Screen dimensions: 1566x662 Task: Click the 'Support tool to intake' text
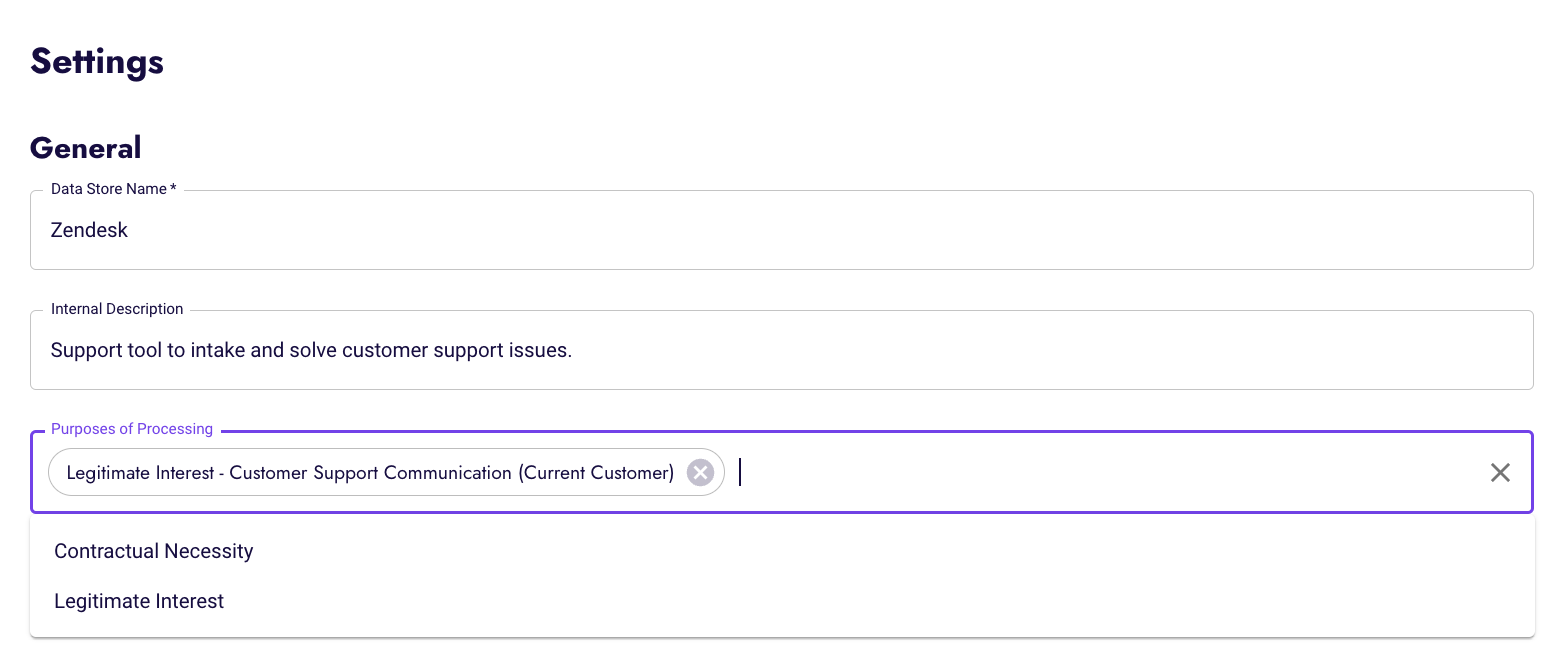pyautogui.click(x=150, y=351)
